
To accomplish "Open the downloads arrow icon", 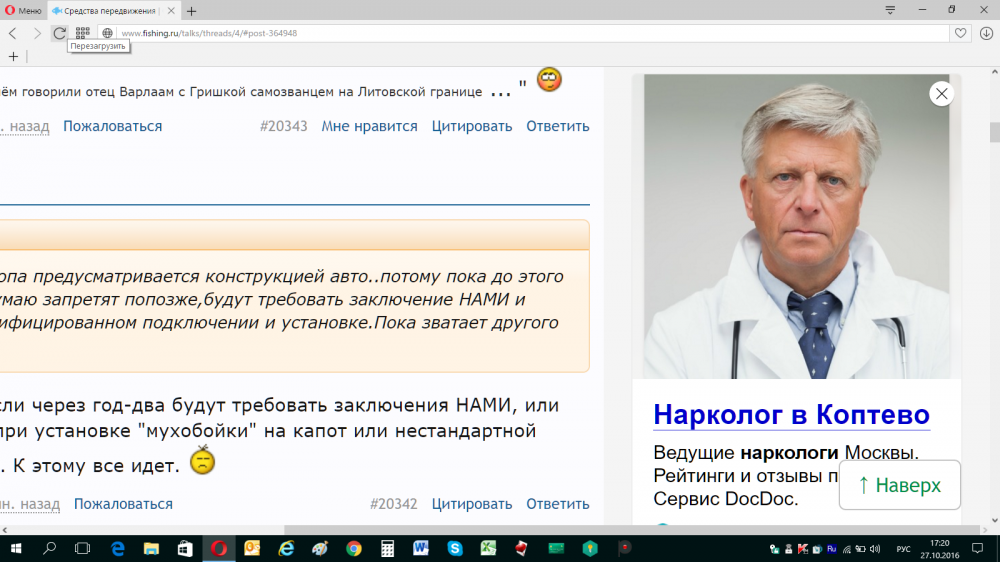I will point(986,33).
